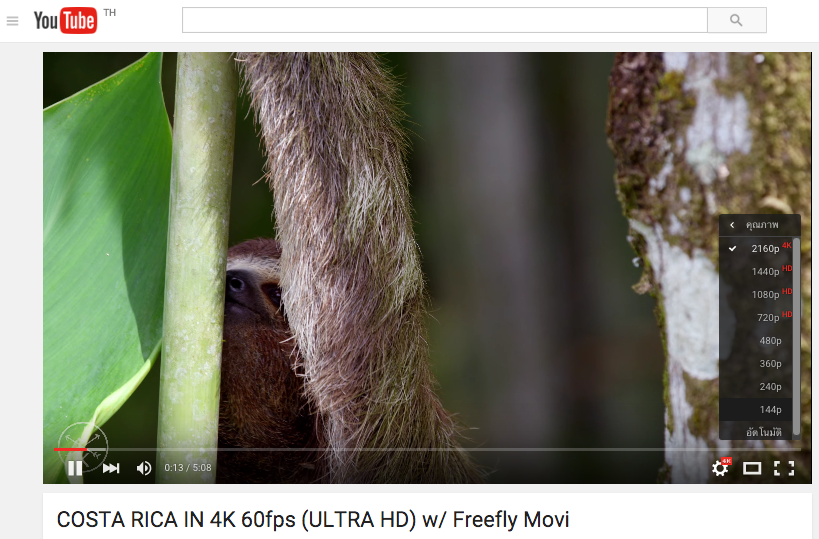Screen dimensions: 819x539
Task: Pause the playing video
Action: tap(75, 468)
